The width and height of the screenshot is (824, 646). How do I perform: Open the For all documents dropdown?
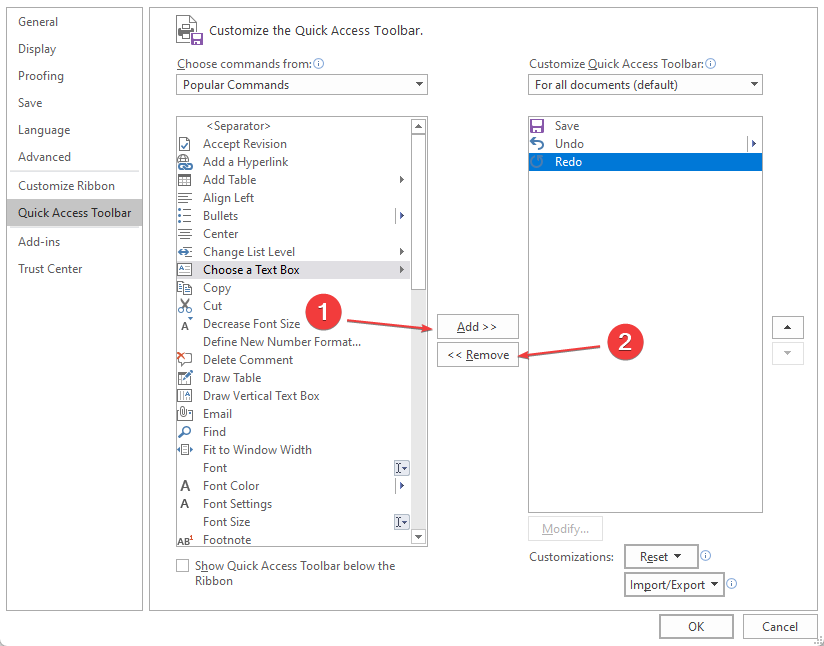point(645,85)
